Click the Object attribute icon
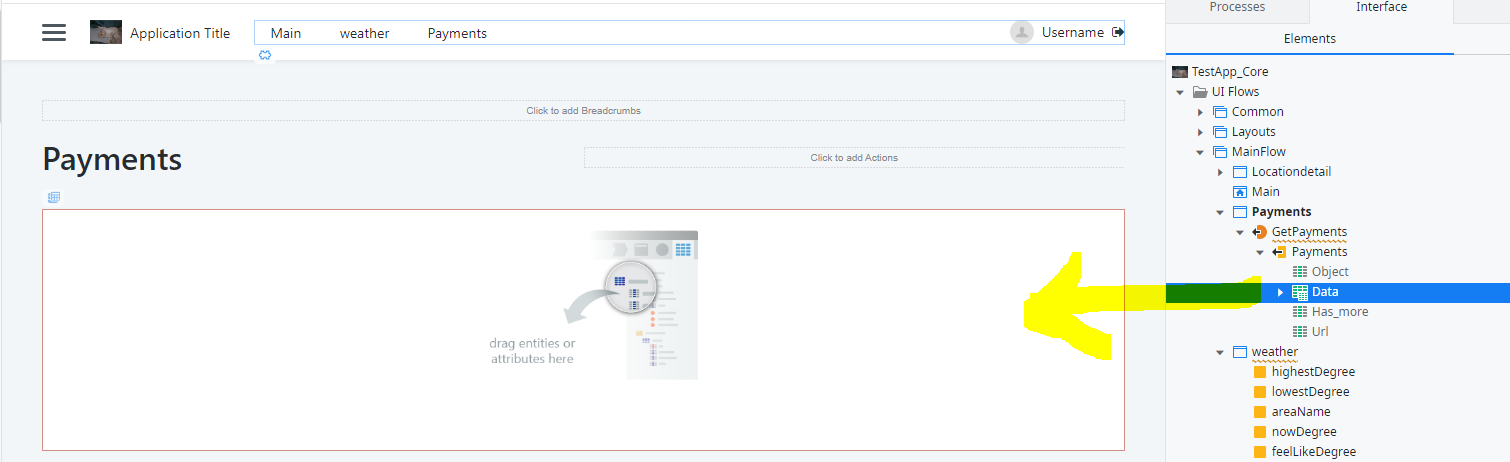1510x462 pixels. [x=1300, y=272]
